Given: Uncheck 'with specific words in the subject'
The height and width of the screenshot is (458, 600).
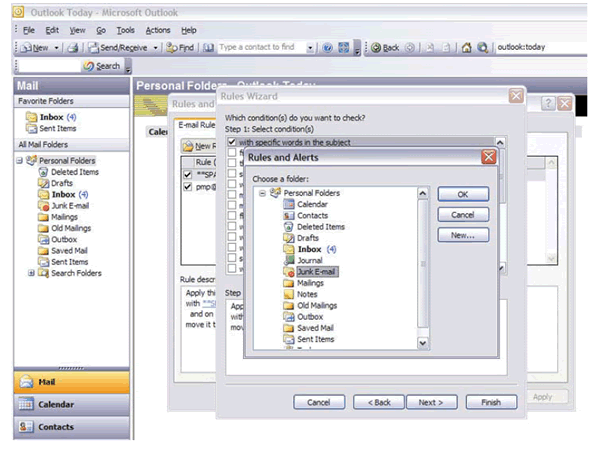Looking at the screenshot, I should click(232, 142).
